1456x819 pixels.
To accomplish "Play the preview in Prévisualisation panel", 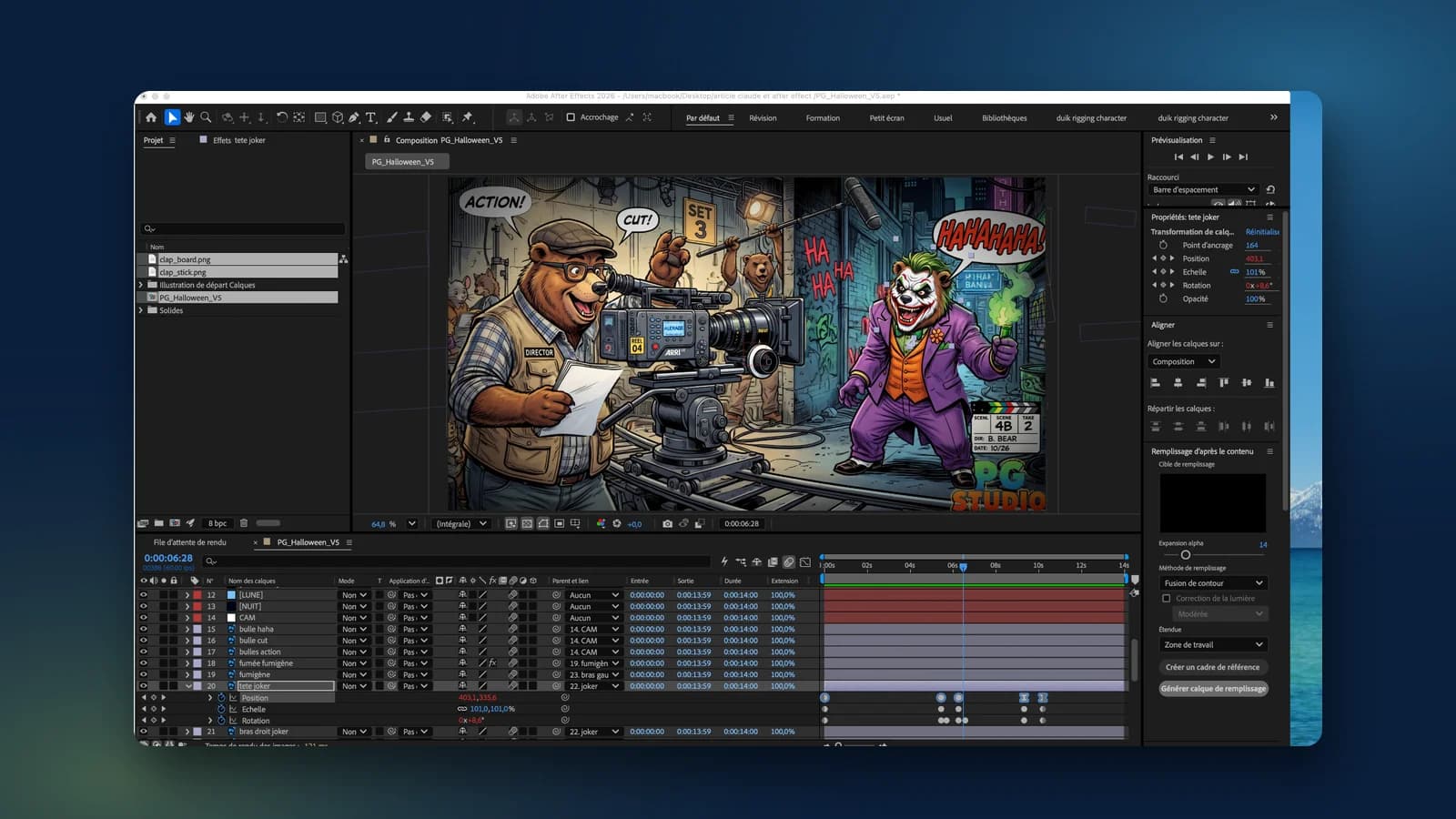I will pyautogui.click(x=1210, y=157).
